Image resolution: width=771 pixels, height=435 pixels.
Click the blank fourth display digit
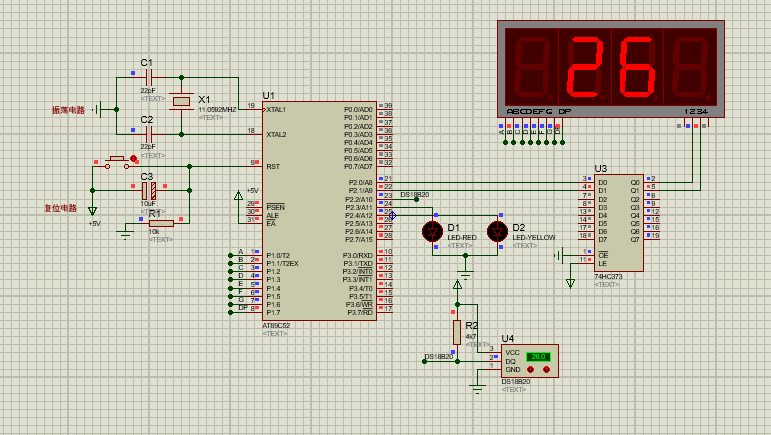pyautogui.click(x=690, y=67)
